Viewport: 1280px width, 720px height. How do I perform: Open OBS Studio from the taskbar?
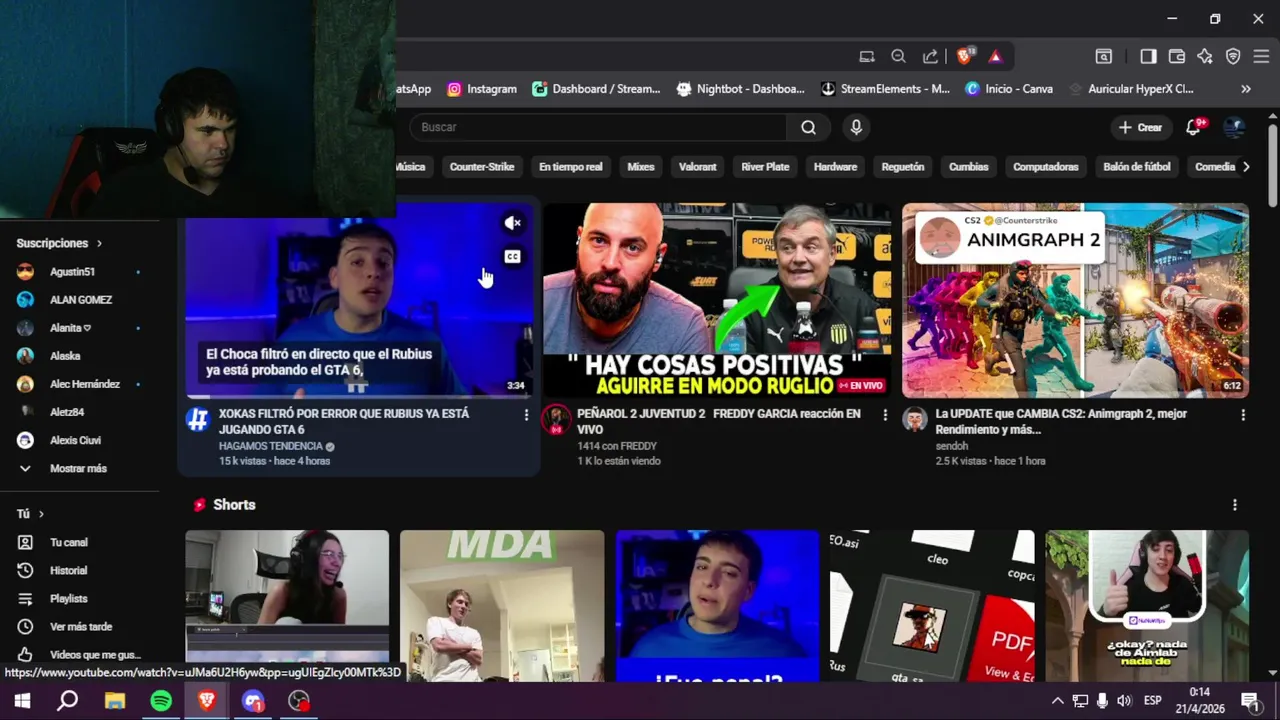point(299,701)
